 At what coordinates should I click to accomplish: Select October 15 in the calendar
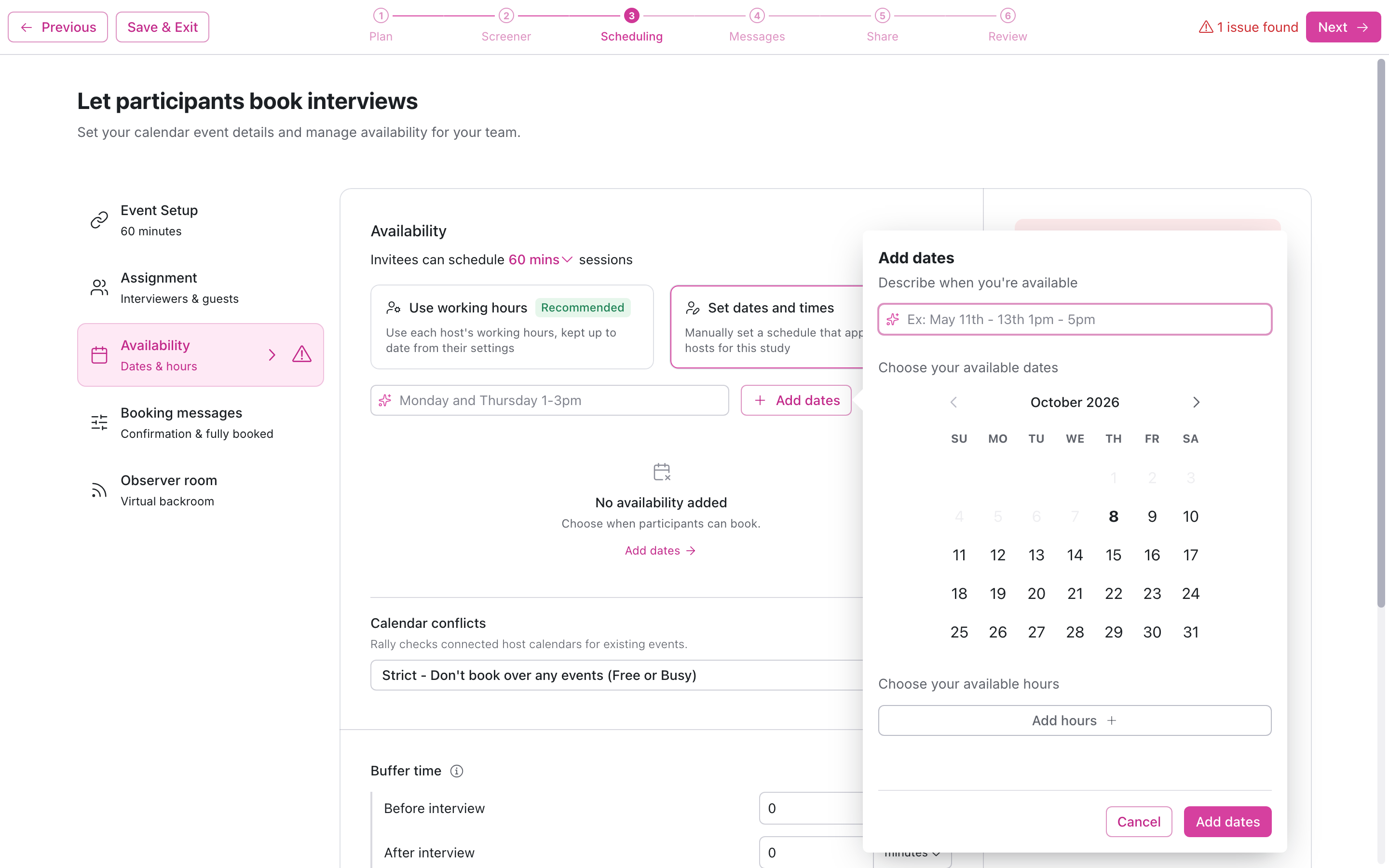[x=1114, y=555]
